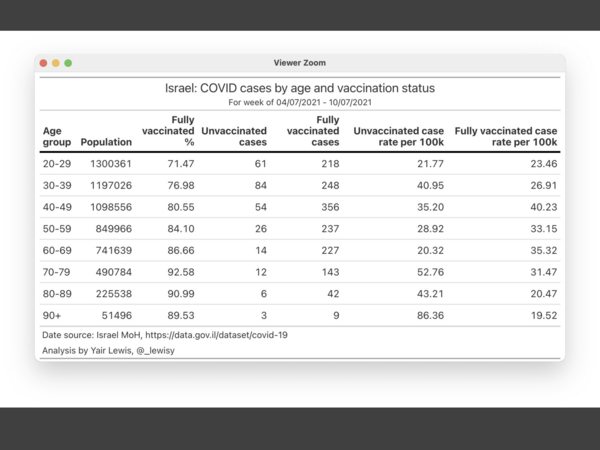This screenshot has width=600, height=450.
Task: Click unvaccinated rate value 35.20
Action: click(x=430, y=207)
